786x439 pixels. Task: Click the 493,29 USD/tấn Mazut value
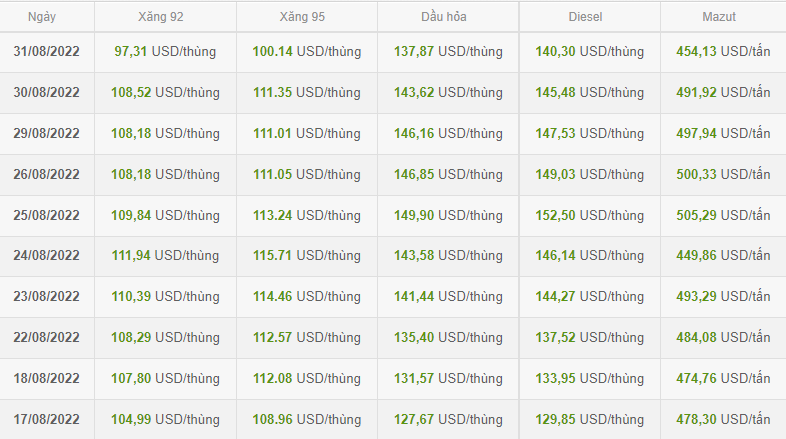pos(722,296)
